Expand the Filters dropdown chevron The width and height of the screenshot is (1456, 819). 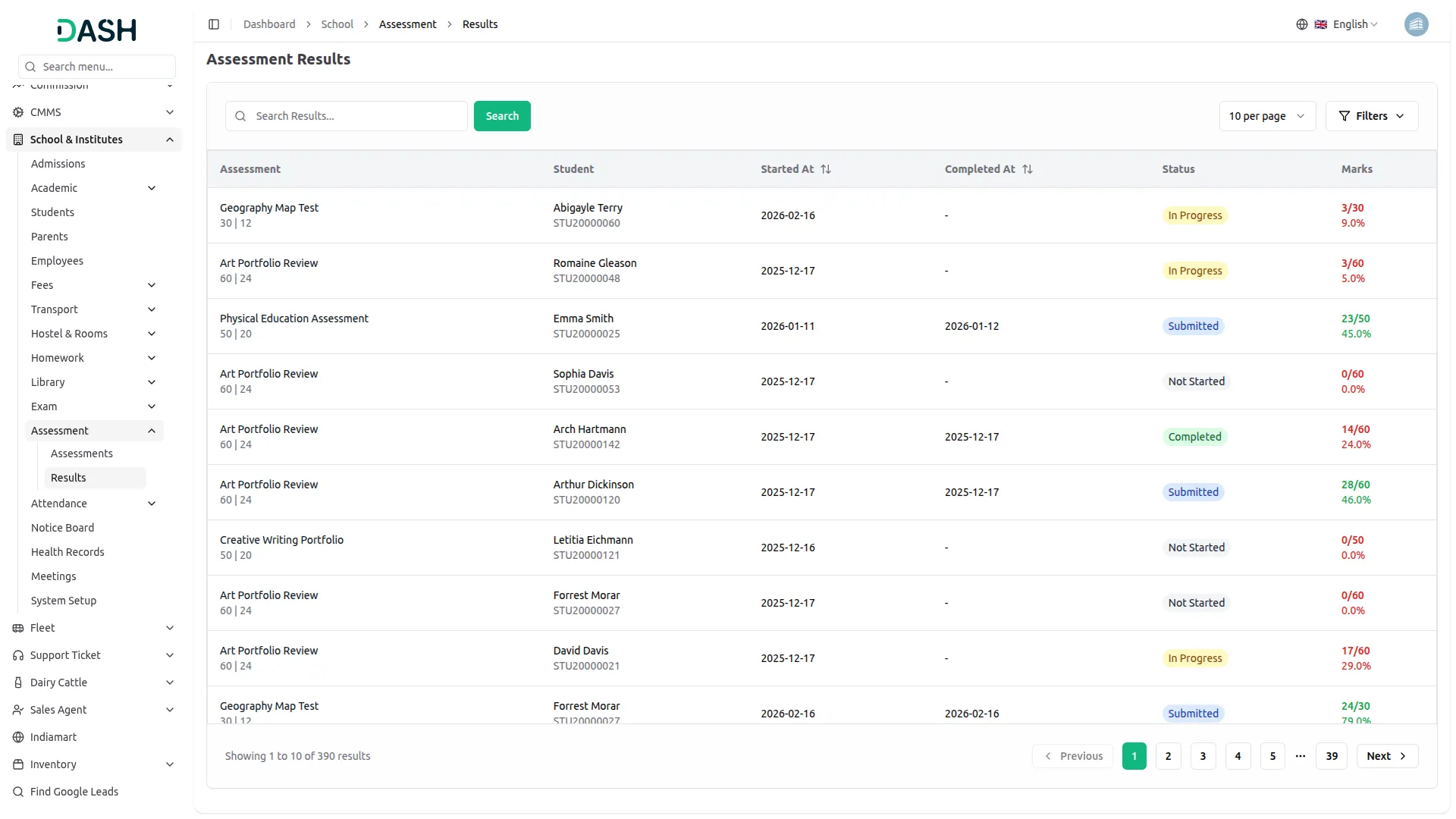pyautogui.click(x=1400, y=116)
